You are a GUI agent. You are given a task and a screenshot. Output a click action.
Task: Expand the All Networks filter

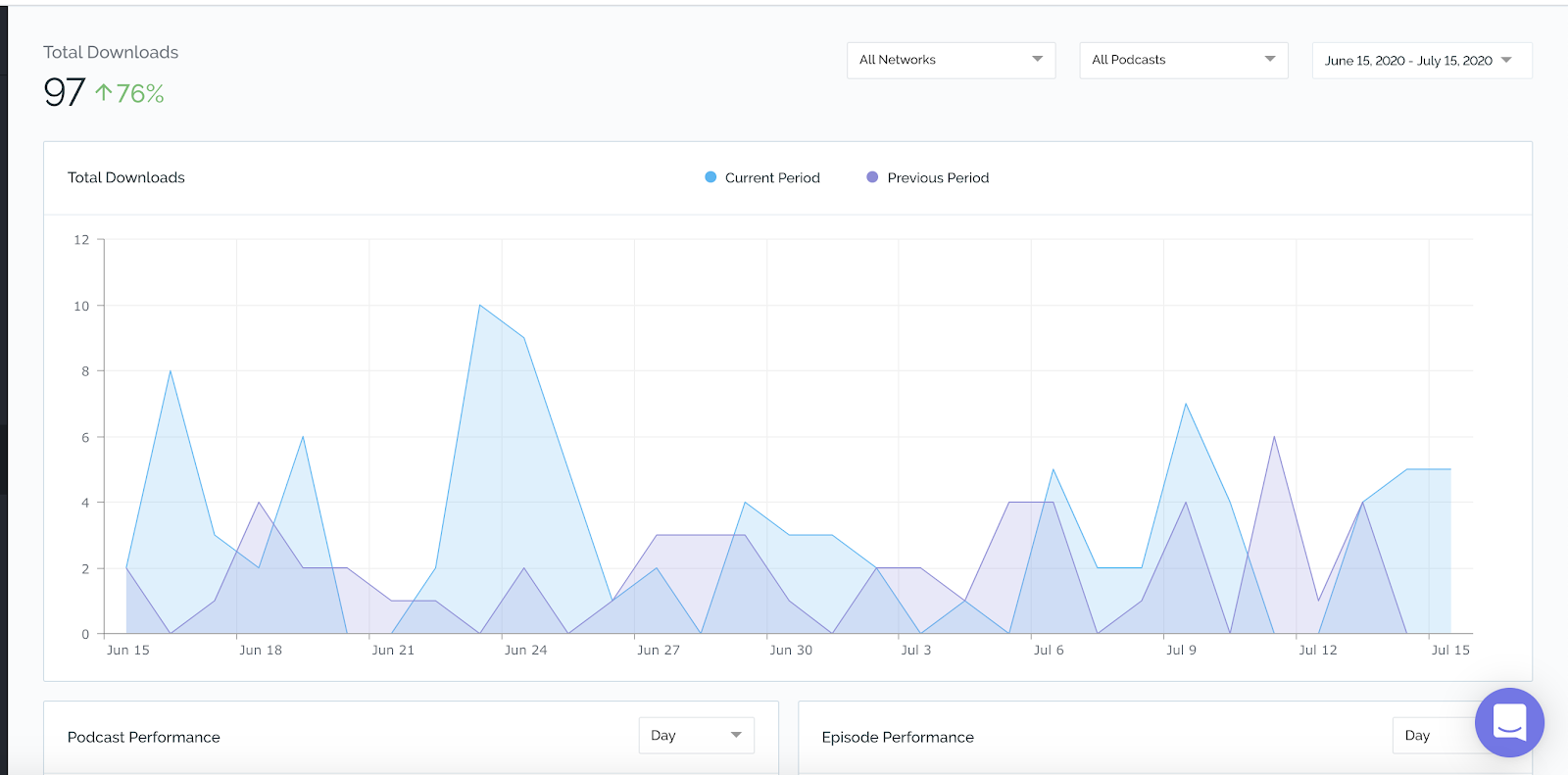click(951, 60)
